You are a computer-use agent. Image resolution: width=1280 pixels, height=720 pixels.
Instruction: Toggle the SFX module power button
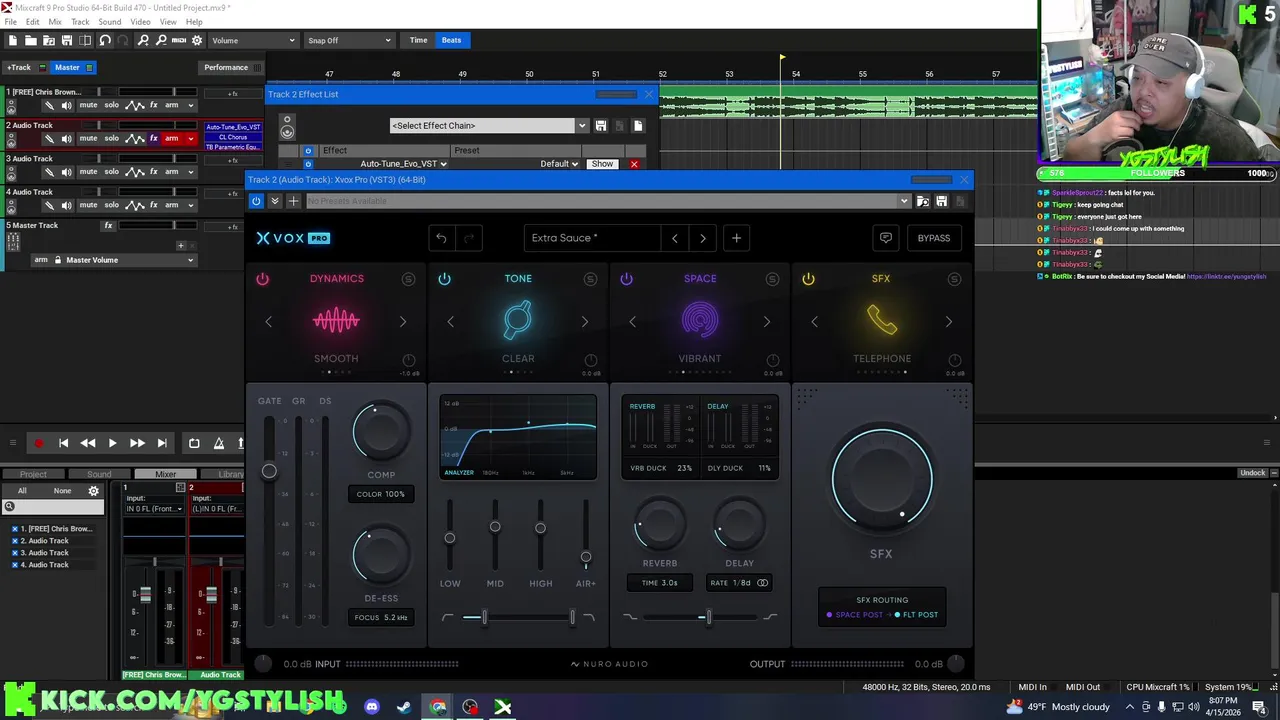808,279
